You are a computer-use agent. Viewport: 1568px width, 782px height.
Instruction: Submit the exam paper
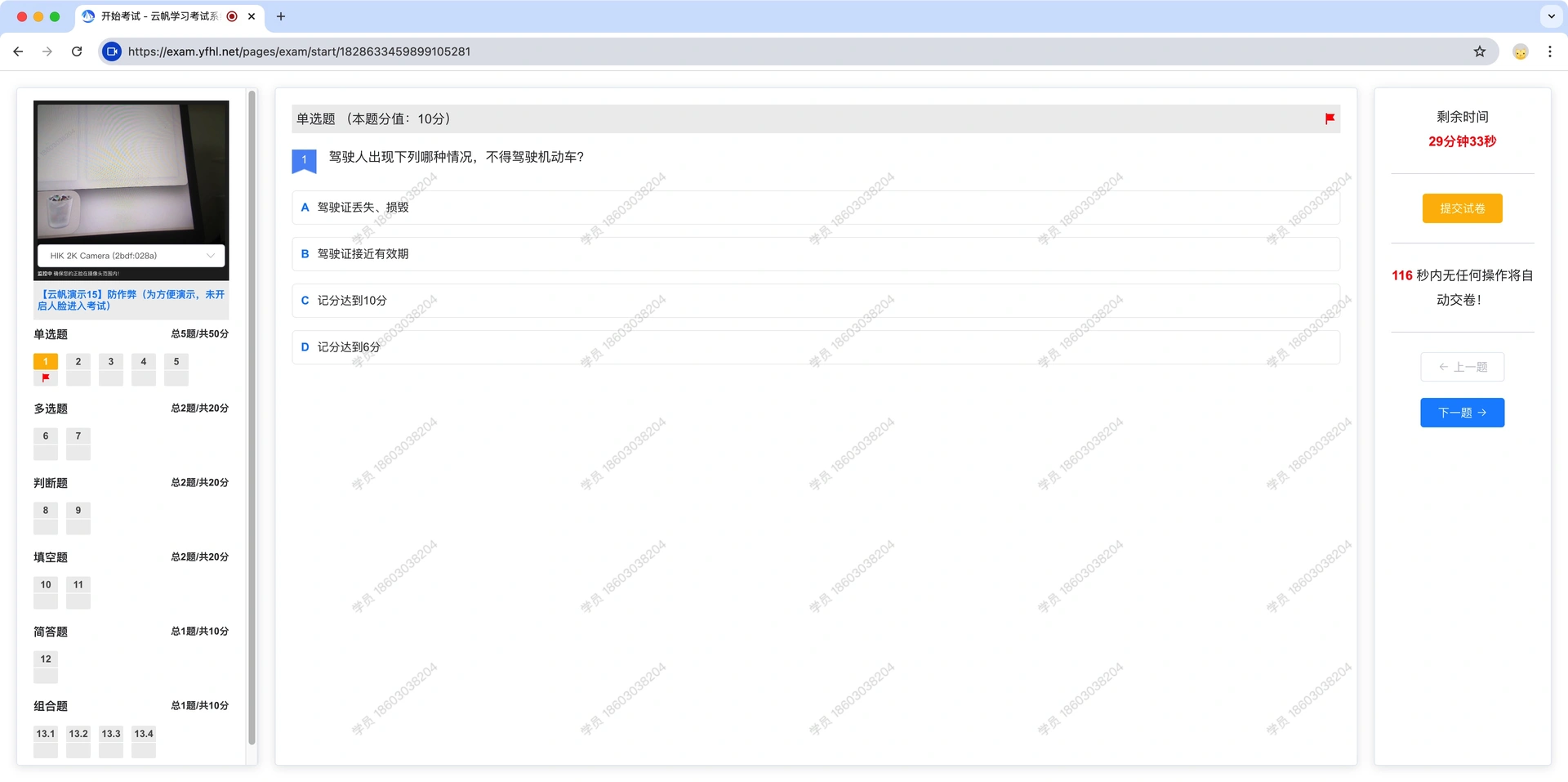(1462, 208)
